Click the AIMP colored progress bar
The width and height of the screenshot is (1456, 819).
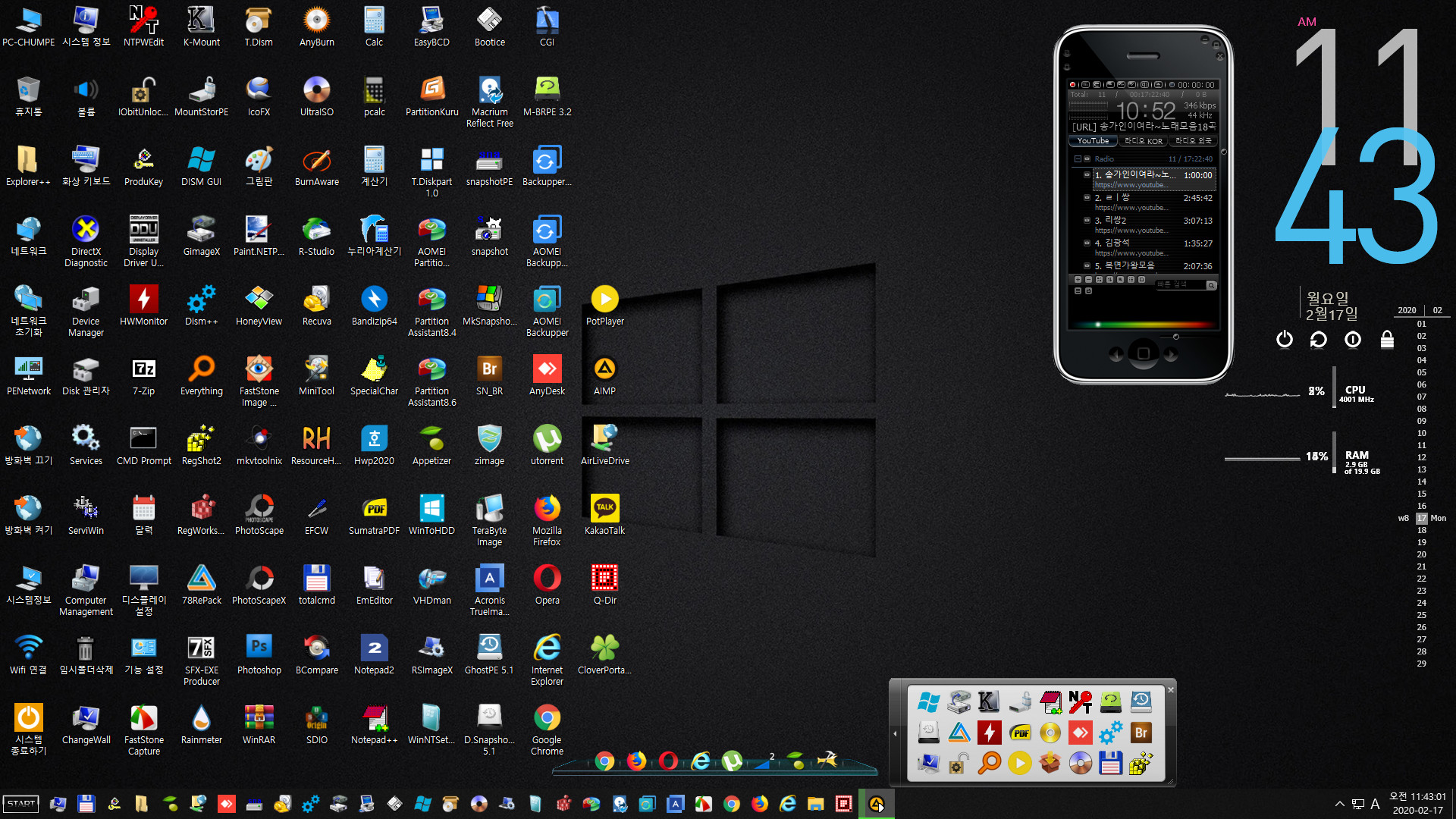coord(1144,325)
